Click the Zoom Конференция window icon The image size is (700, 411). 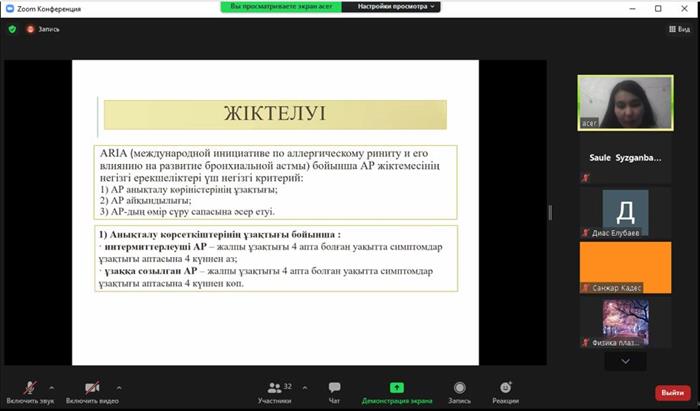9,8
